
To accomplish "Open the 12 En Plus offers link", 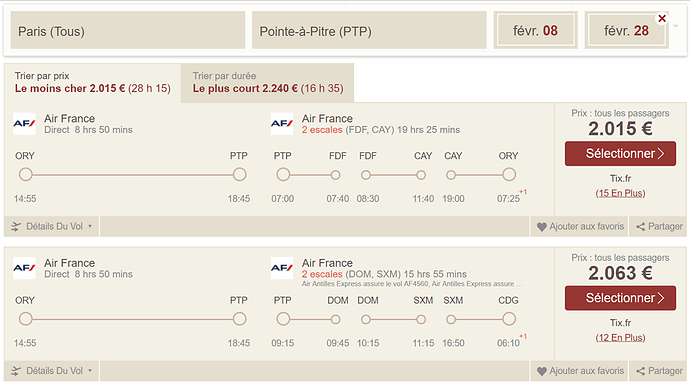I will click(620, 337).
